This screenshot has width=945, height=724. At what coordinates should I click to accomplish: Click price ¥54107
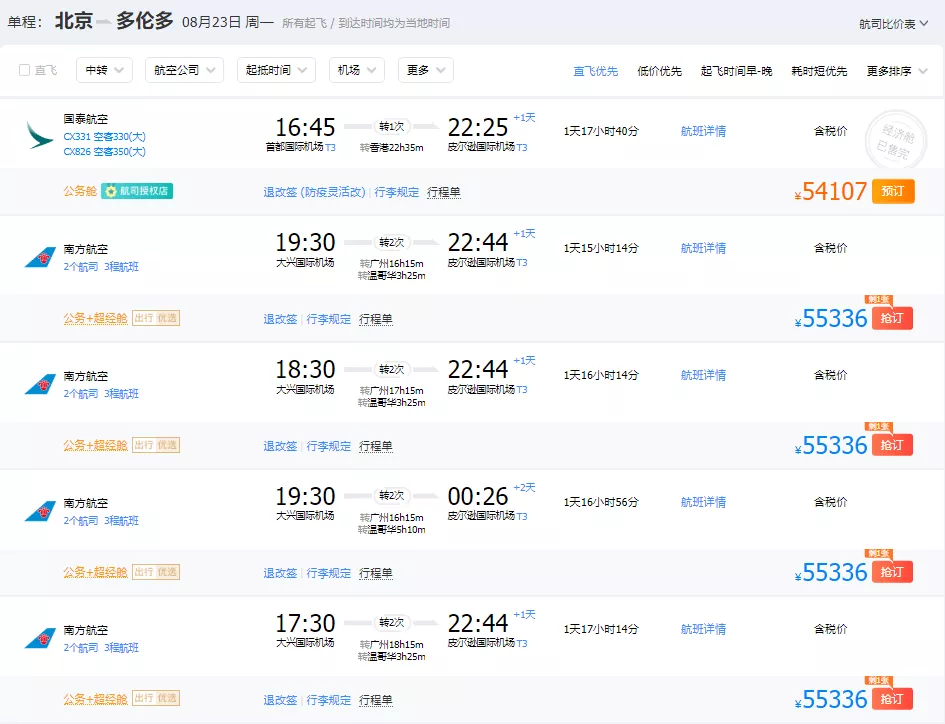(830, 192)
